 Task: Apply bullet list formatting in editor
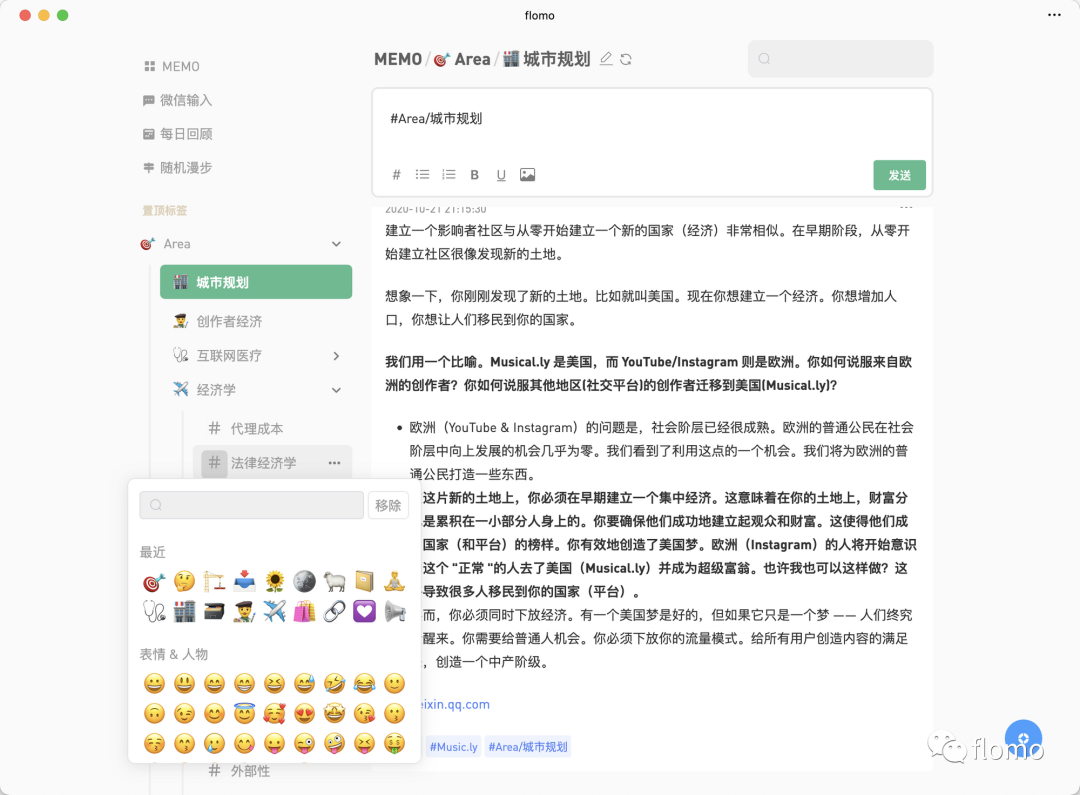click(x=422, y=175)
